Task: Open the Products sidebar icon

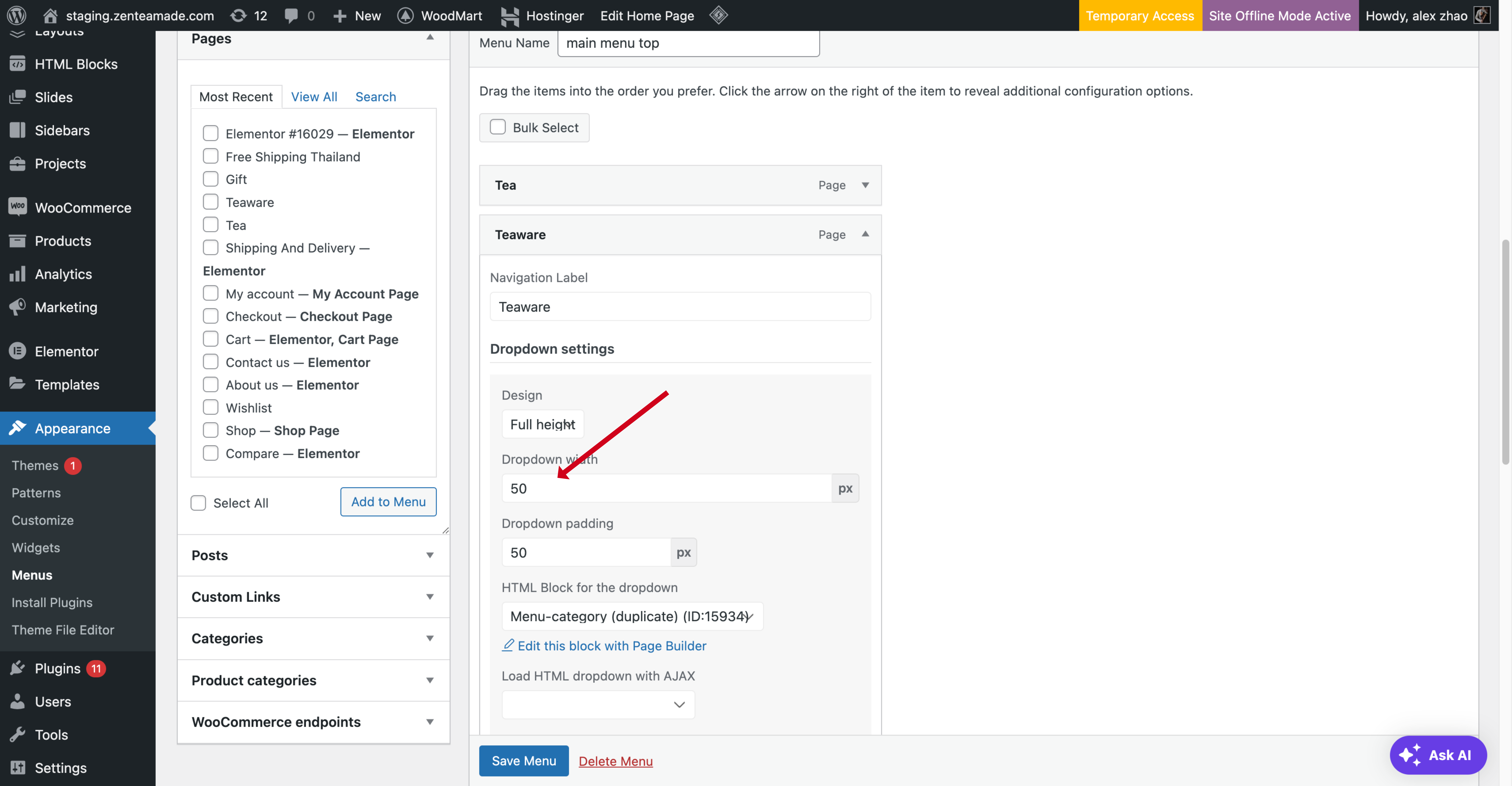Action: (x=18, y=241)
